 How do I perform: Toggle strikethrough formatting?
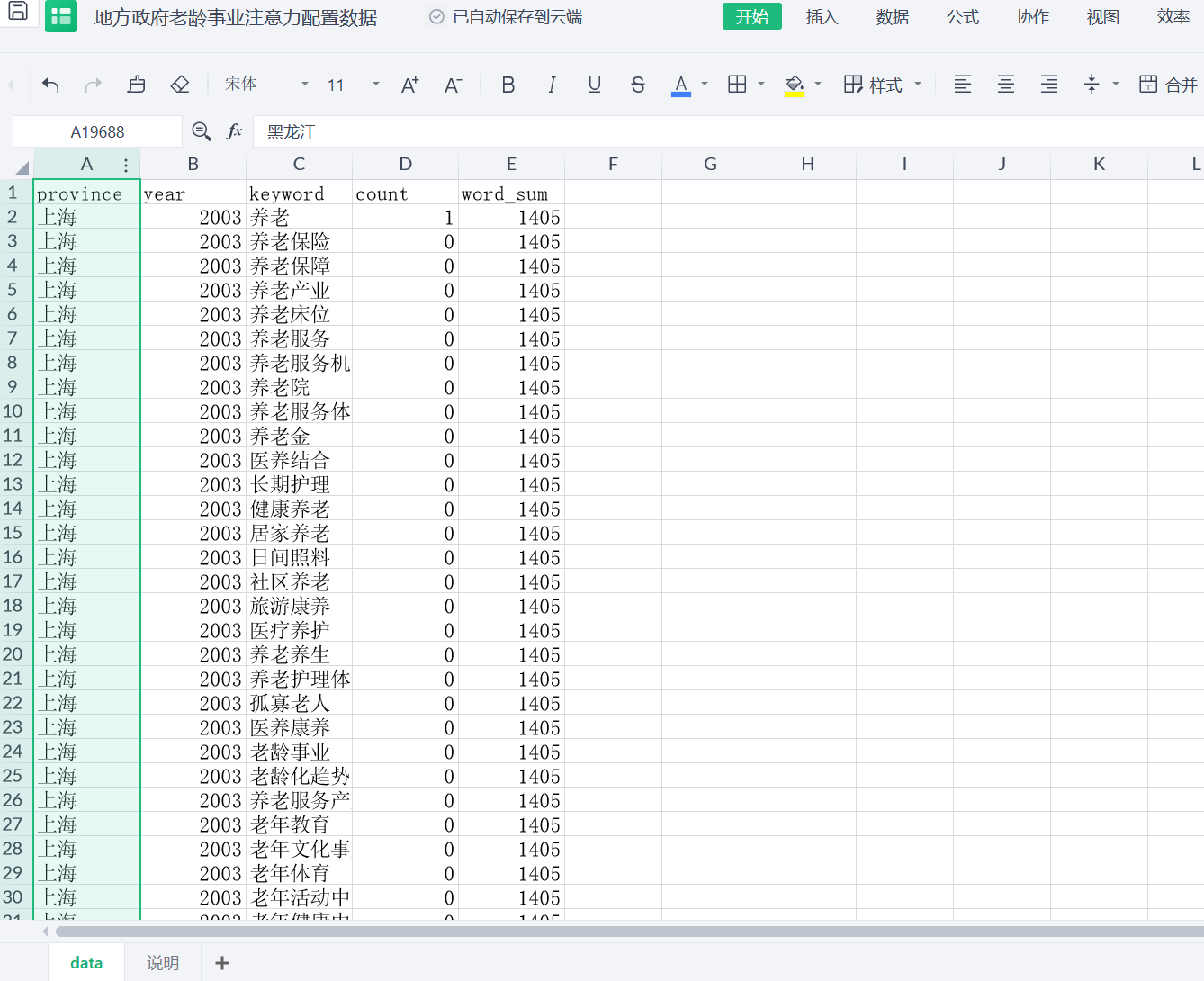click(x=638, y=85)
